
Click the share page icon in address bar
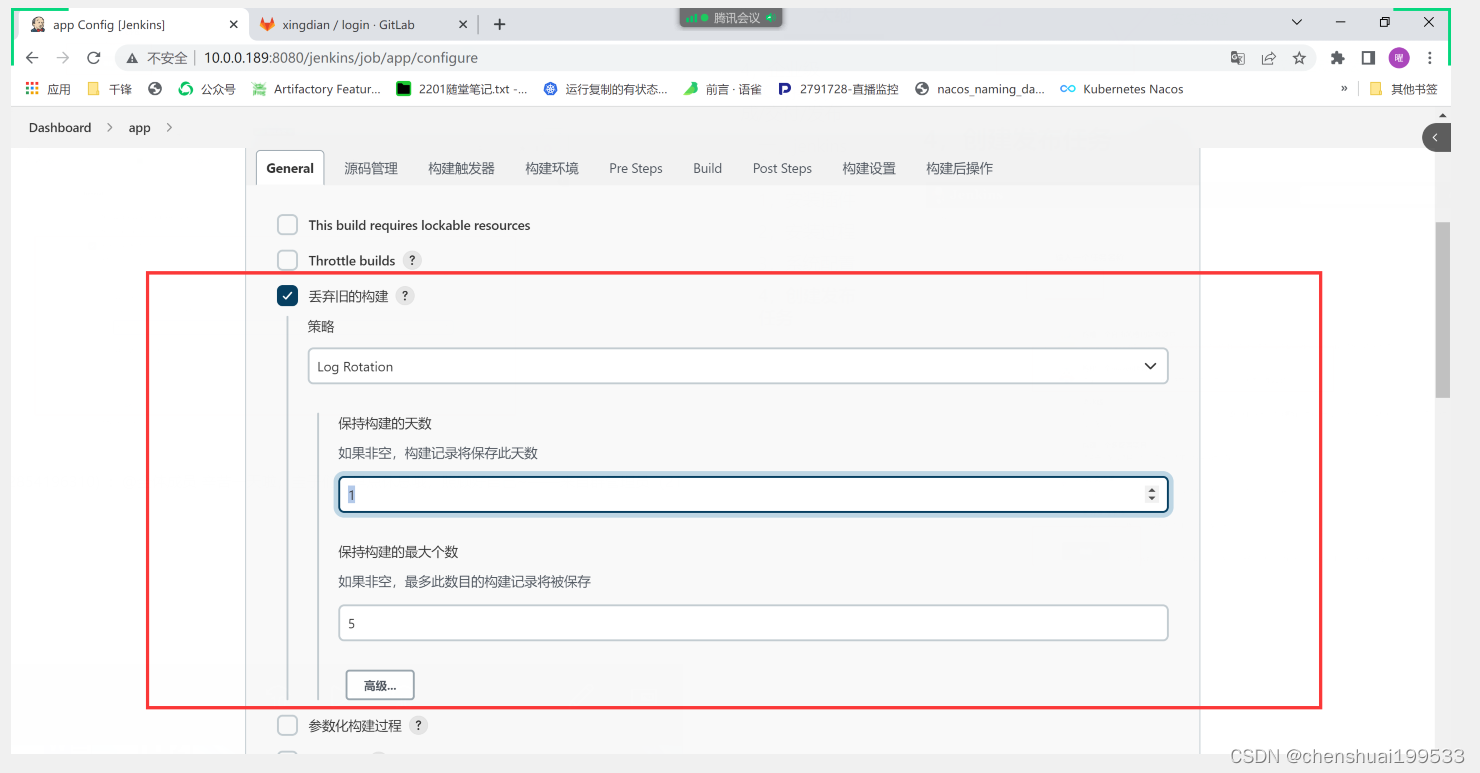(x=1268, y=58)
